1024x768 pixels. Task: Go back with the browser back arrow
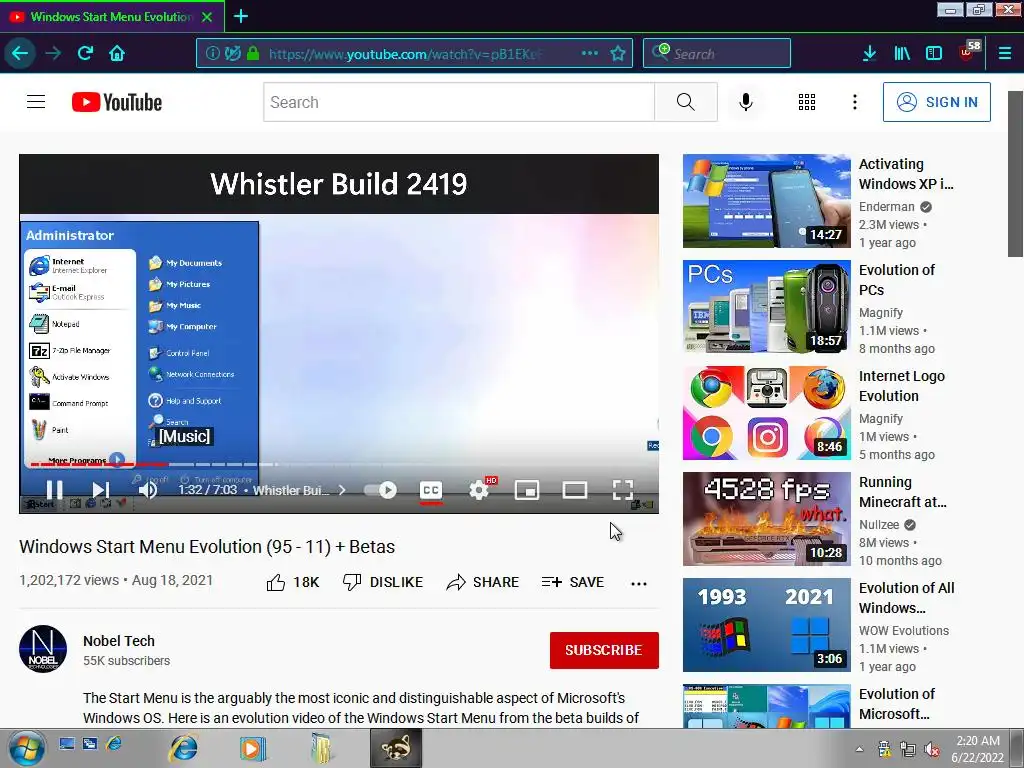(x=20, y=53)
